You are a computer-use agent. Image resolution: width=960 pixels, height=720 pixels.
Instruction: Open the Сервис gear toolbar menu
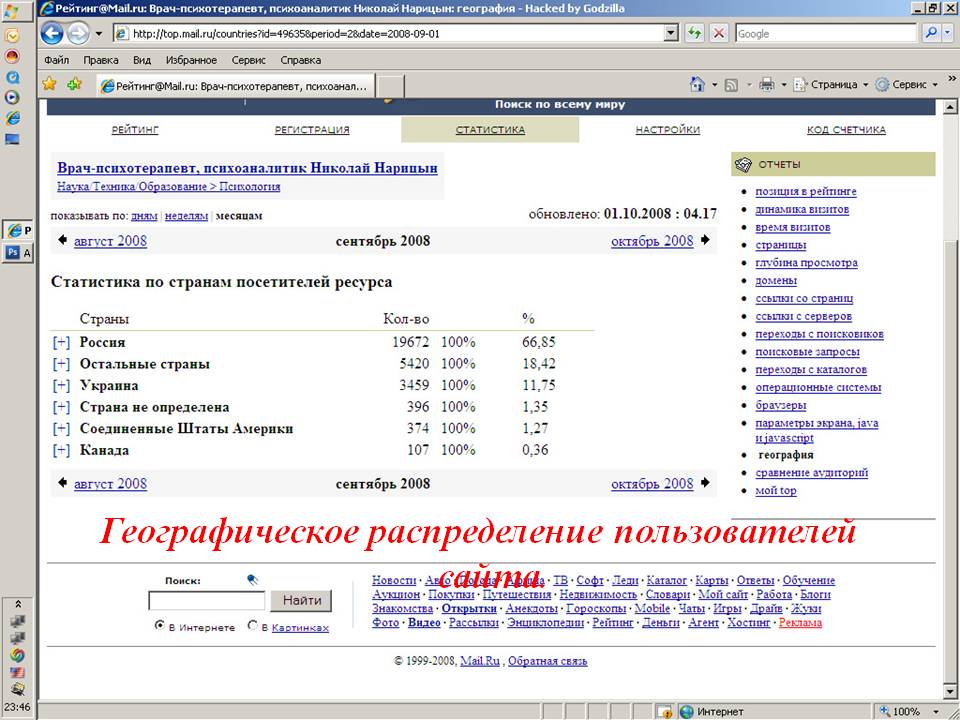click(907, 84)
